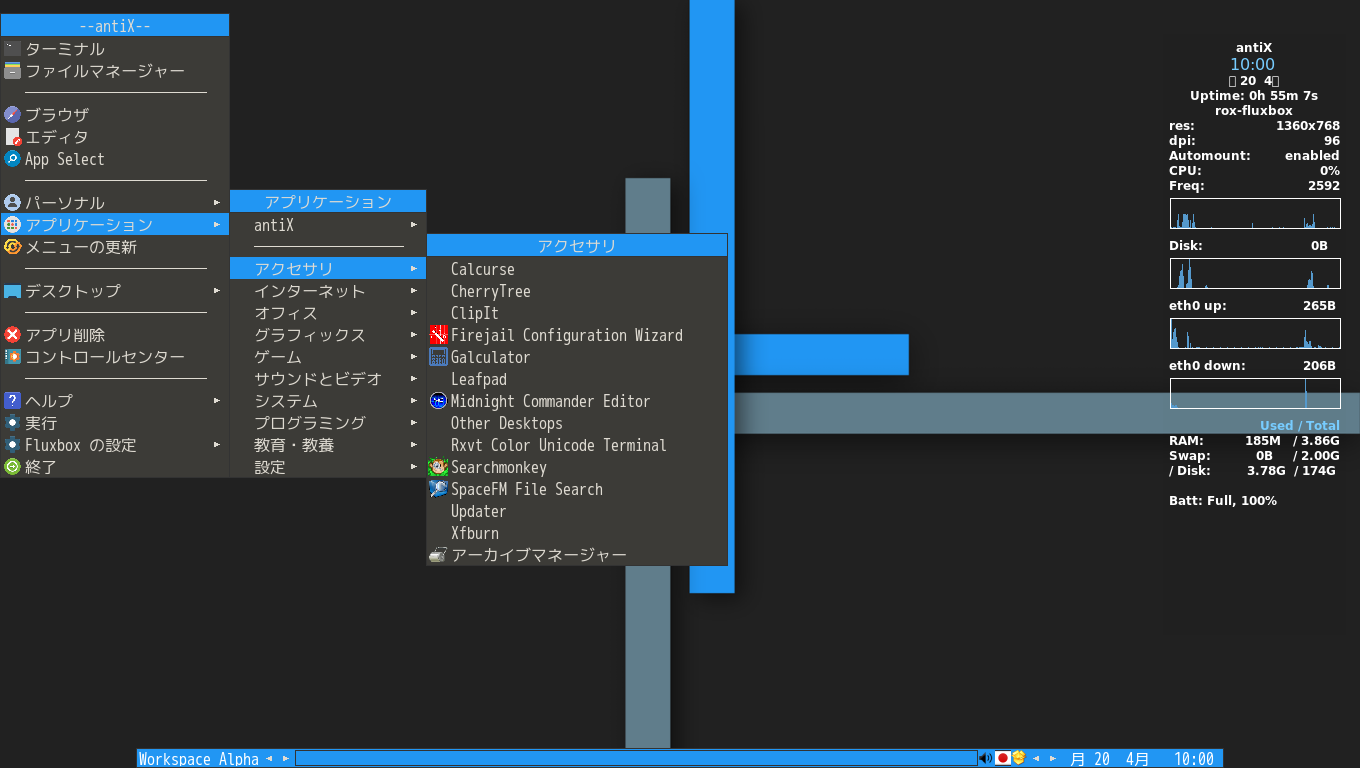Image resolution: width=1360 pixels, height=768 pixels.
Task: Expand the グラフィックス submenu arrow
Action: tap(414, 335)
